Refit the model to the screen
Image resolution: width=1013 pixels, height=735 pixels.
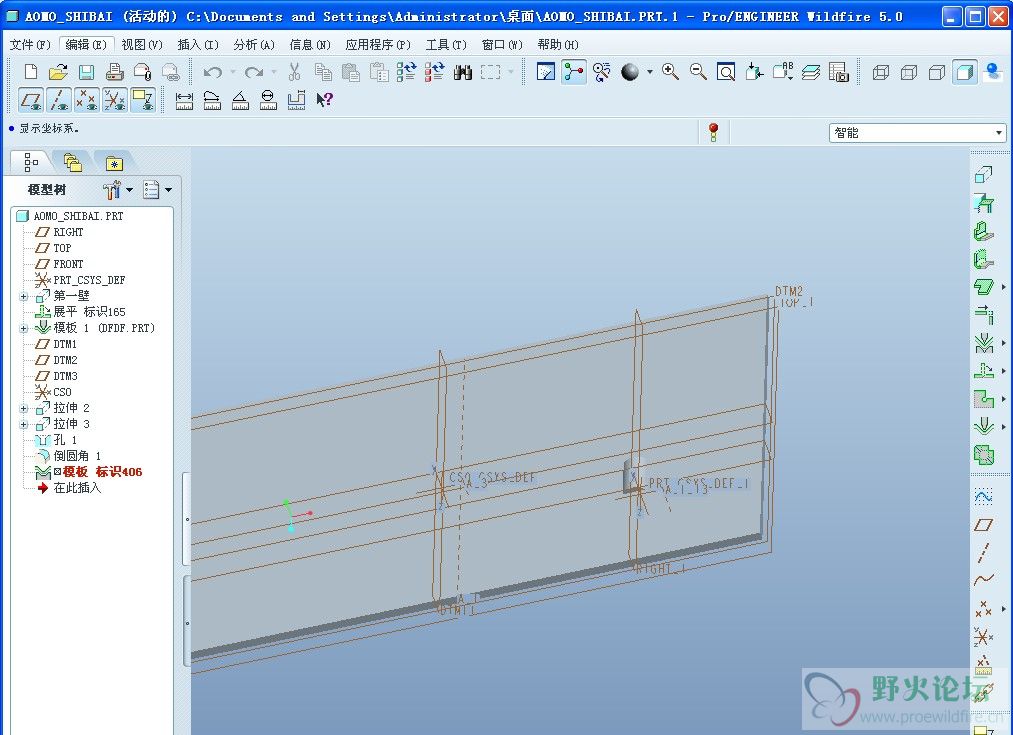726,72
